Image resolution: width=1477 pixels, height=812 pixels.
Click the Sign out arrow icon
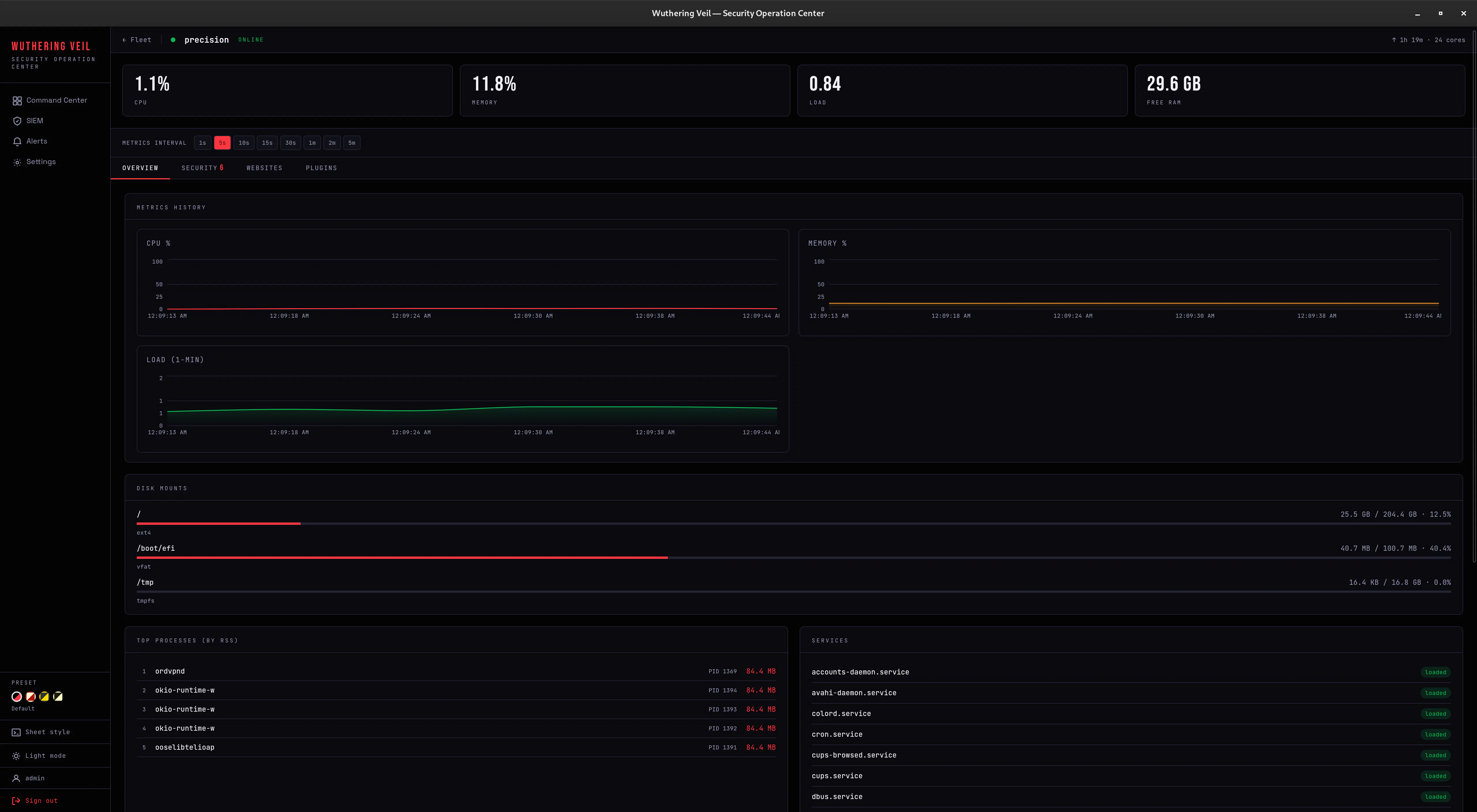click(16, 801)
